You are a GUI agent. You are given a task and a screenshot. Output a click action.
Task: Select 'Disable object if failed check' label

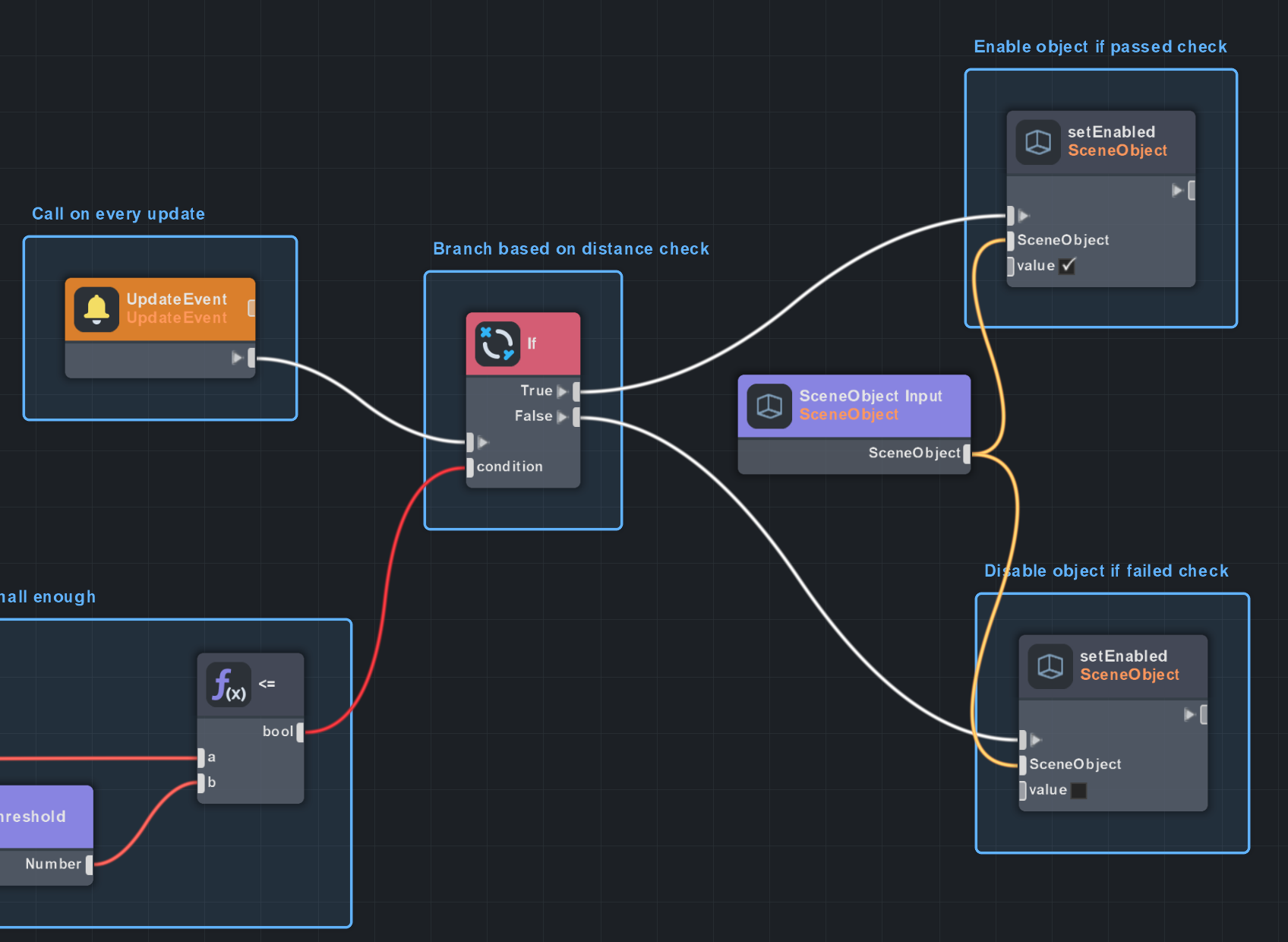1106,571
